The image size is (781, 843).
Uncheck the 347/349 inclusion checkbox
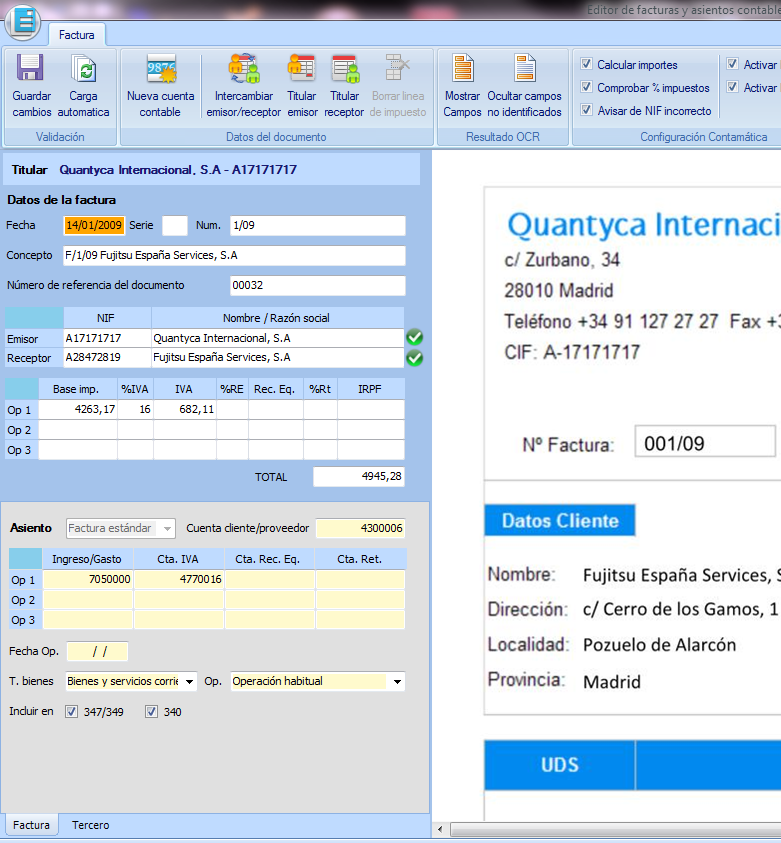pos(71,712)
